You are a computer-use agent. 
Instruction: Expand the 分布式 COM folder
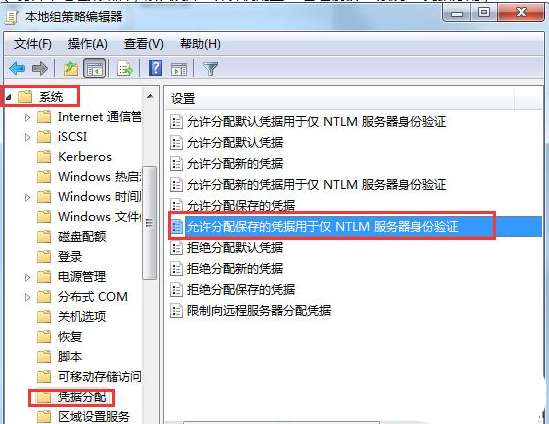tap(27, 297)
